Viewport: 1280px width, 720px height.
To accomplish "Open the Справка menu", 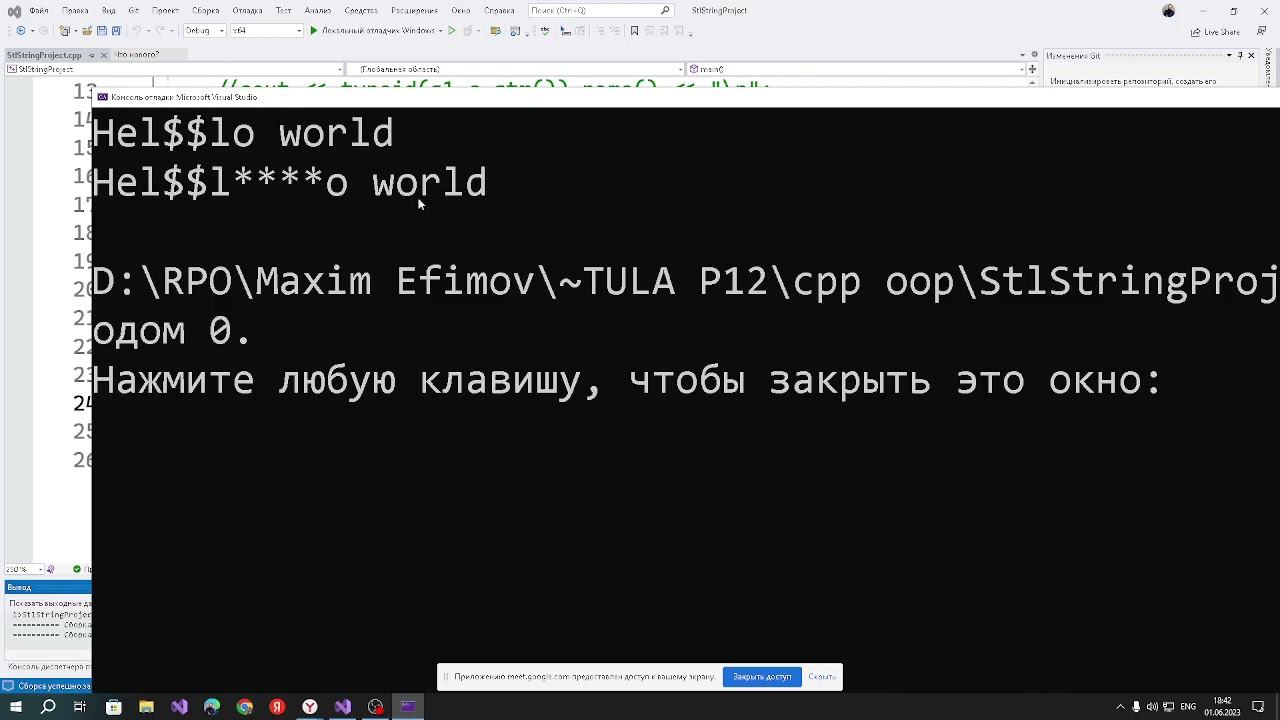I will pos(499,10).
